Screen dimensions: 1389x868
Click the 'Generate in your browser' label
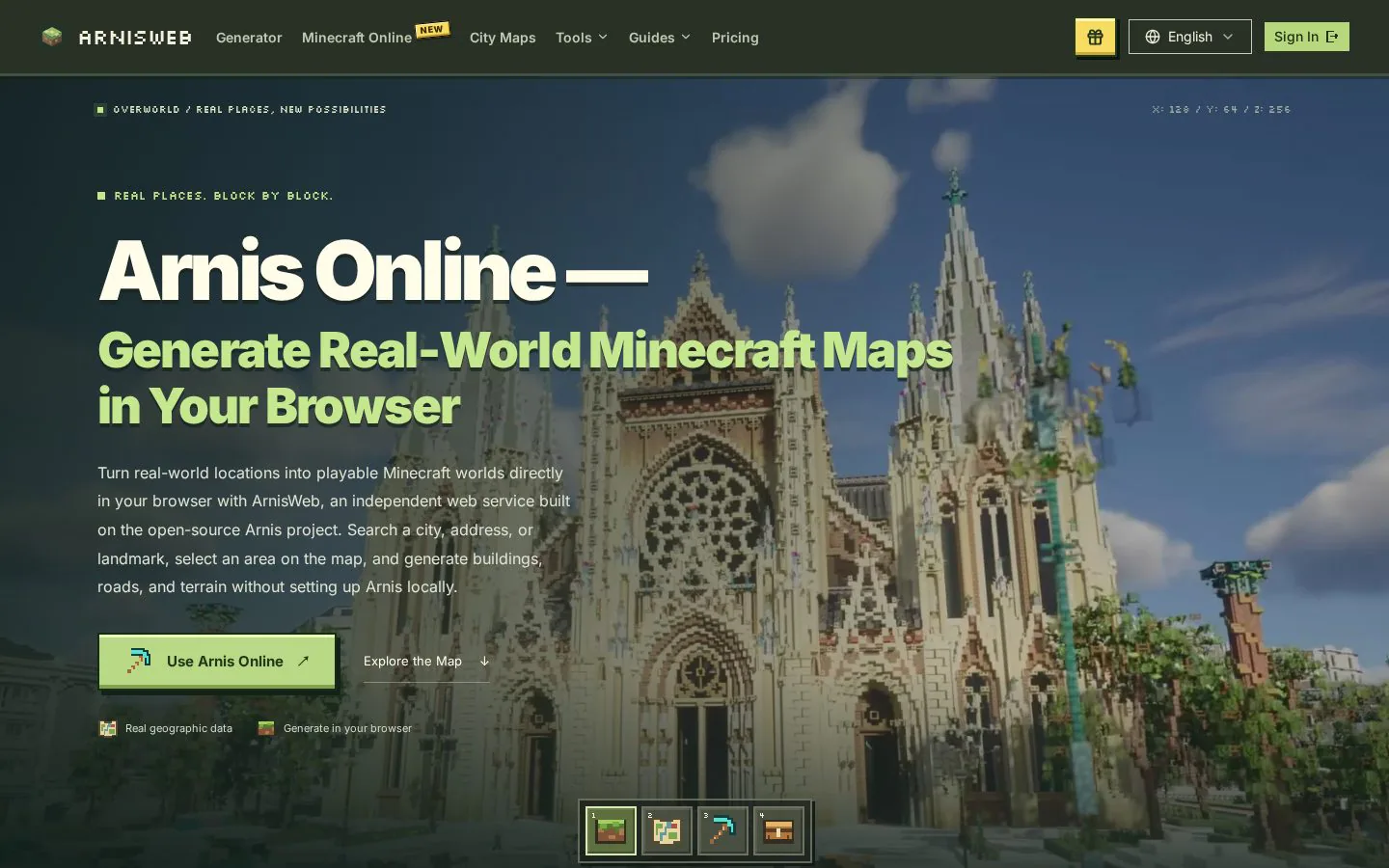point(347,728)
